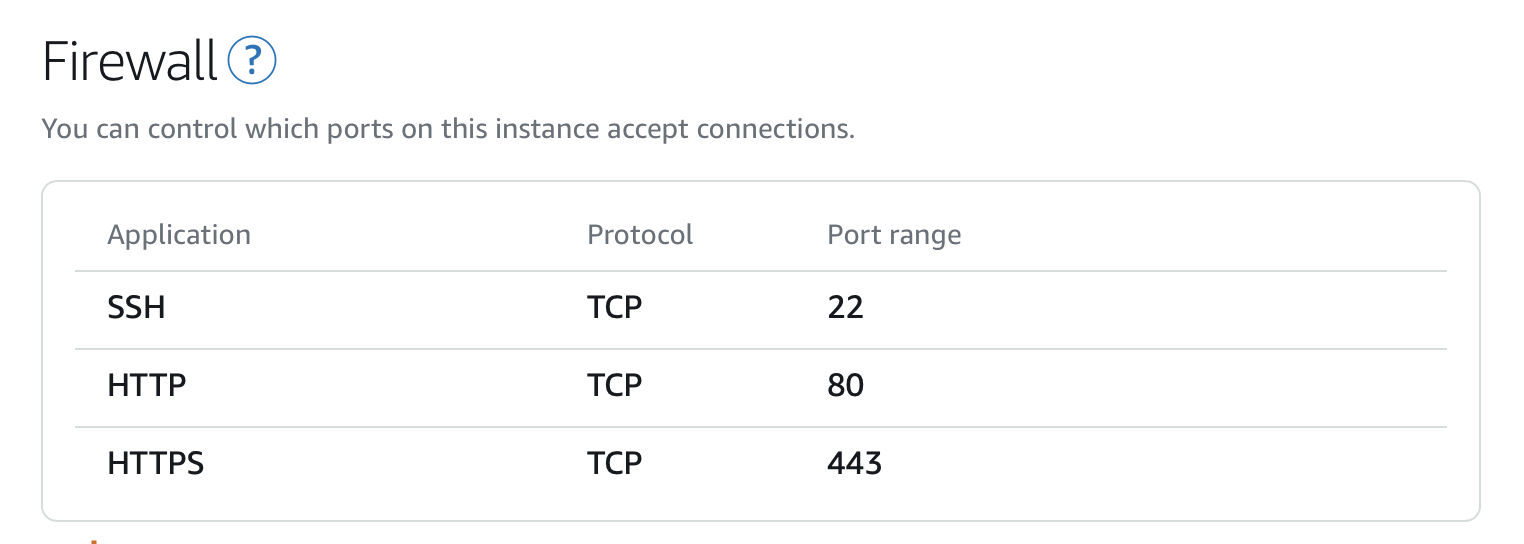Select the SSH application name
The height and width of the screenshot is (544, 1524).
[136, 307]
